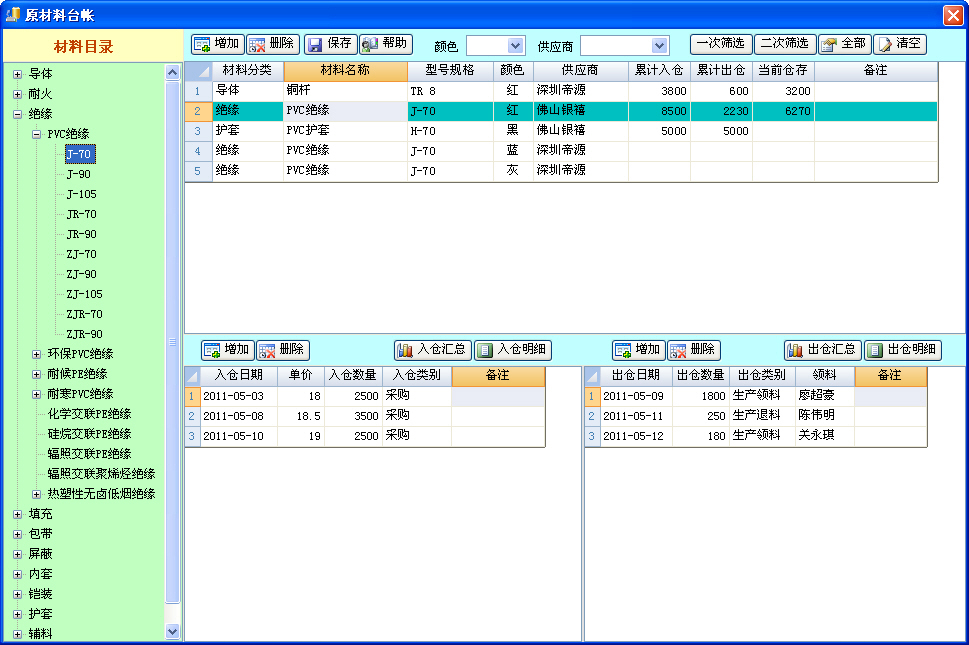Click the 全部 show all button

[x=844, y=44]
